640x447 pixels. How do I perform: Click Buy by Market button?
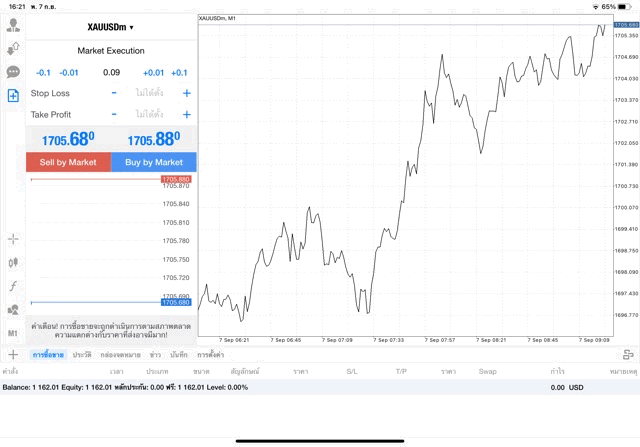(154, 162)
